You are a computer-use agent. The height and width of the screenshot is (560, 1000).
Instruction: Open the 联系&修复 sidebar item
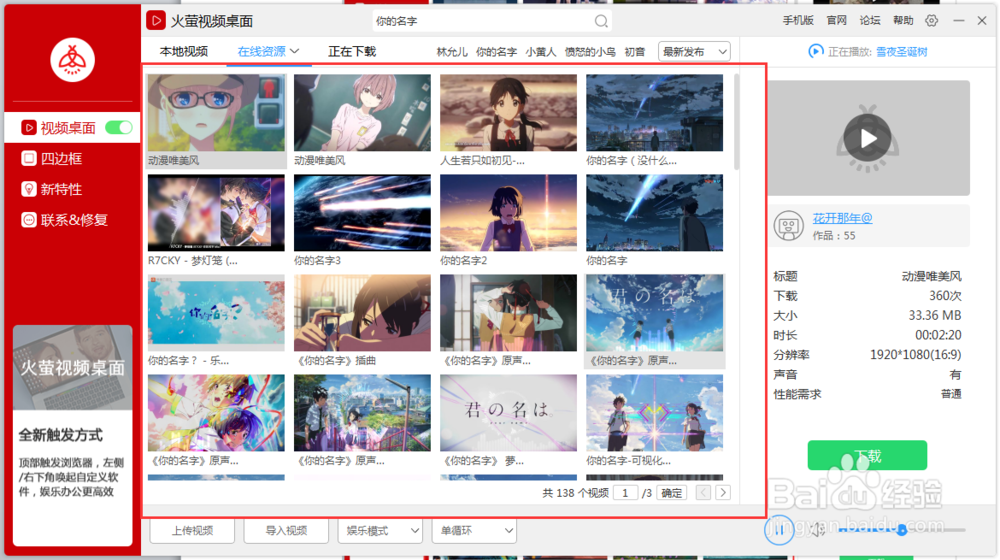[x=73, y=219]
